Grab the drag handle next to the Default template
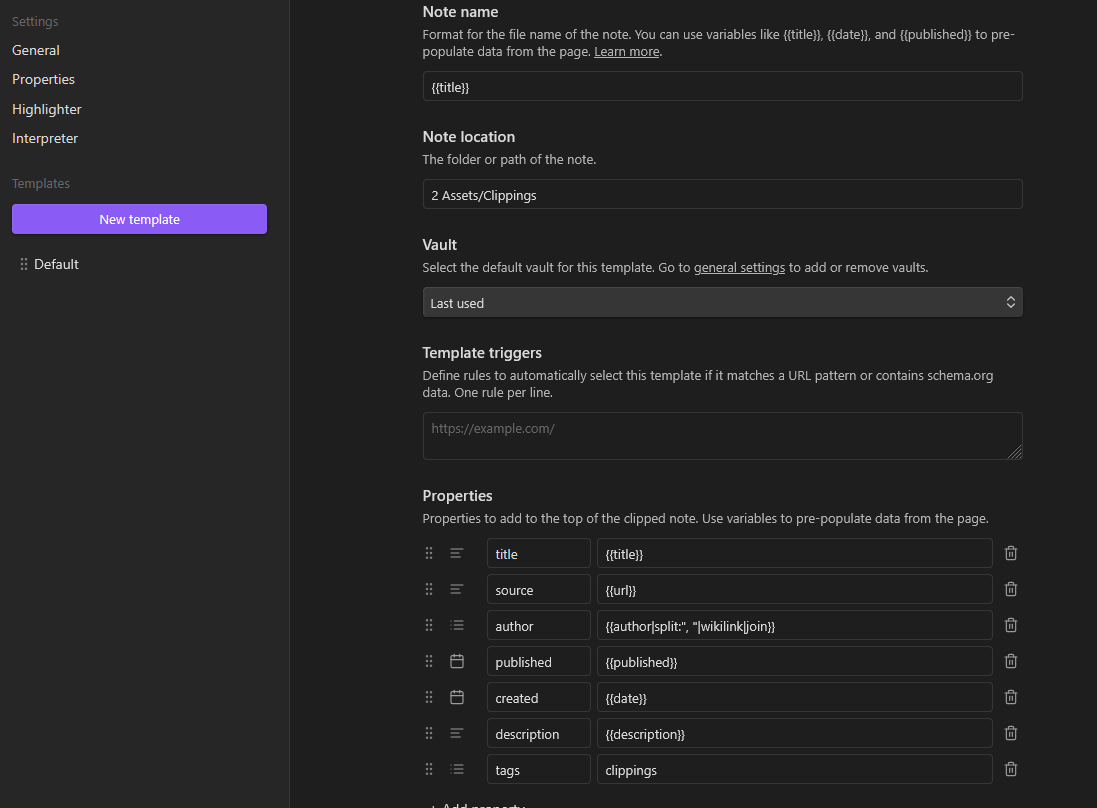This screenshot has height=808, width=1097. pyautogui.click(x=22, y=263)
